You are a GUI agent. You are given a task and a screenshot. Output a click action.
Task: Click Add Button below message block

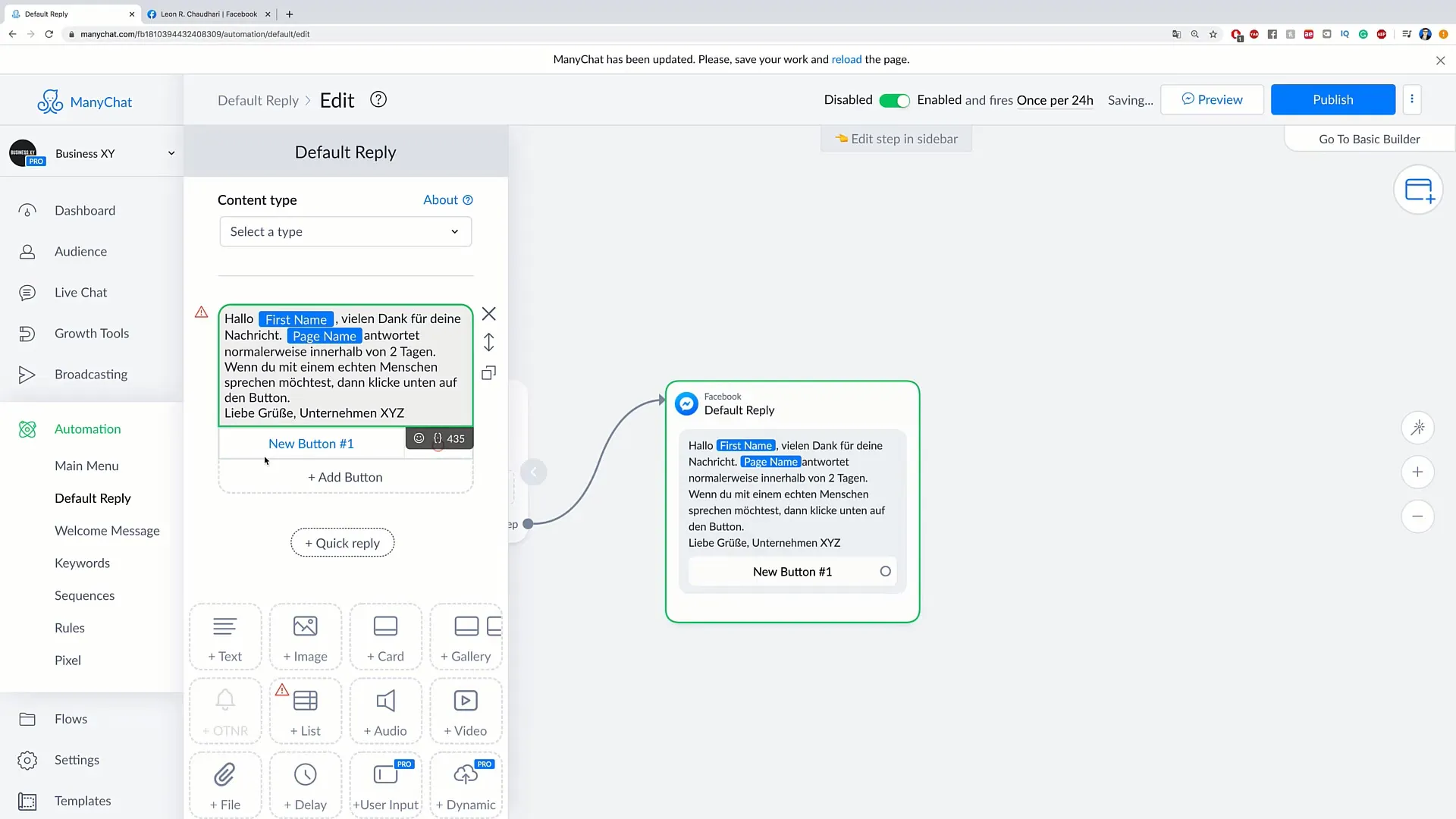345,477
